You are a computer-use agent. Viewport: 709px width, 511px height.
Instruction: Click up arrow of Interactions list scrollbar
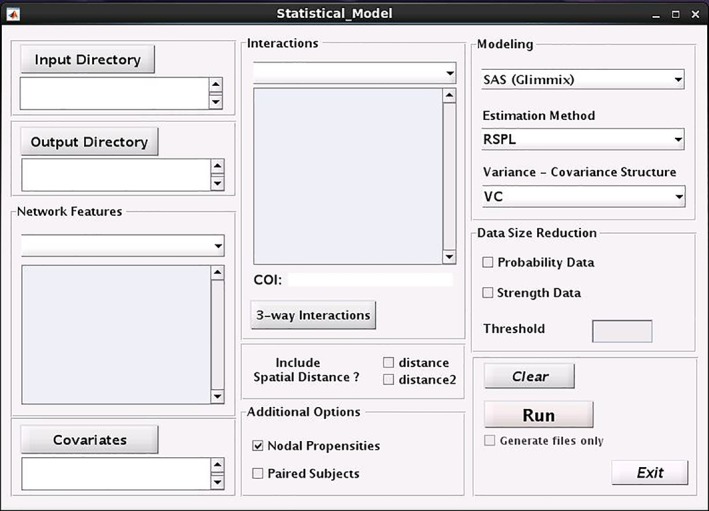point(449,95)
